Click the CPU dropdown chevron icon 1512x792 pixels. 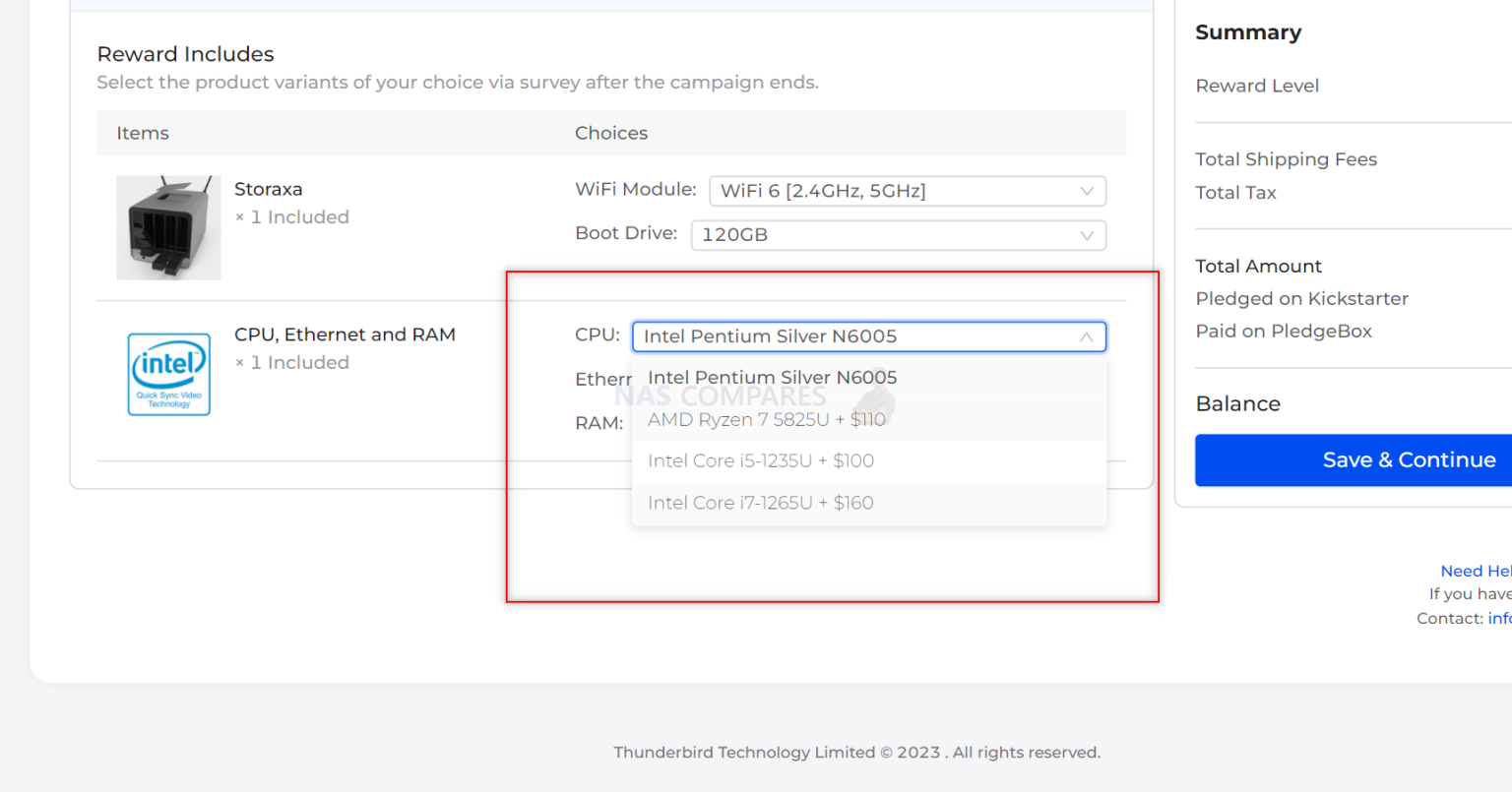pos(1087,336)
